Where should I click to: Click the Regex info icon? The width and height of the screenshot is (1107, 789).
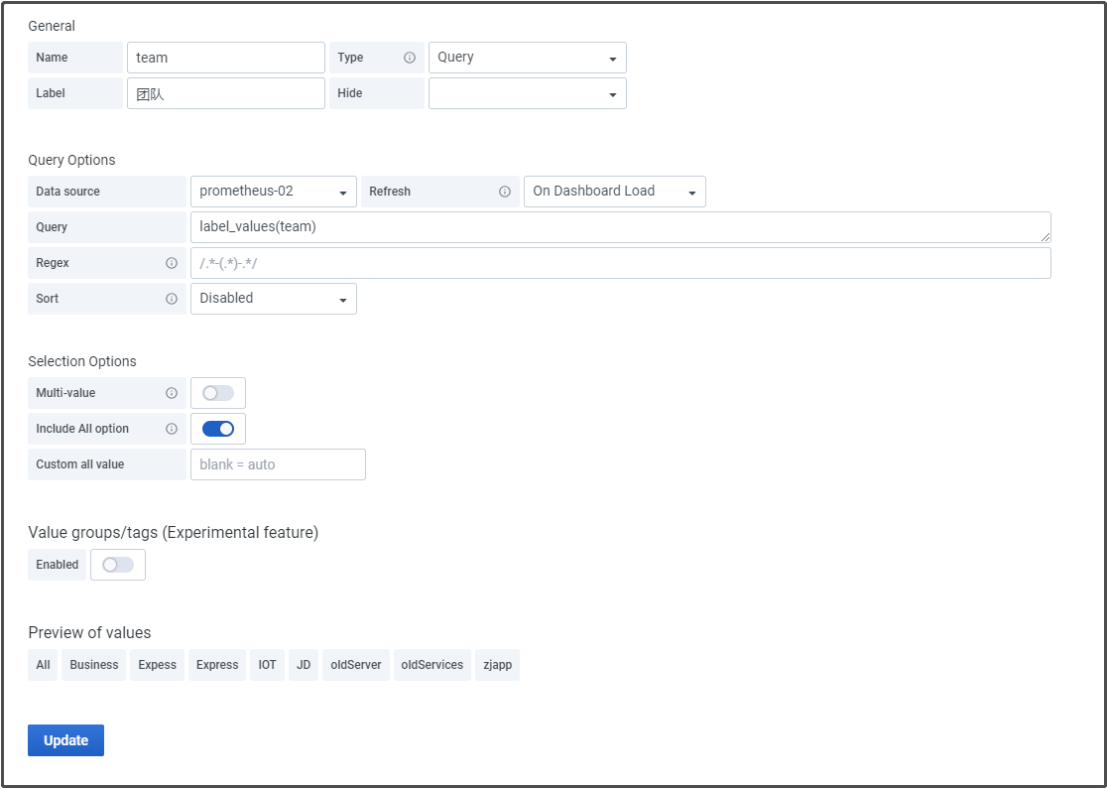coord(171,264)
